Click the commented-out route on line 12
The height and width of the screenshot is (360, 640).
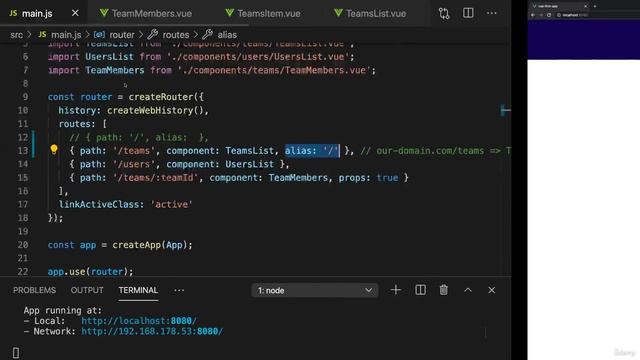[x=139, y=138]
